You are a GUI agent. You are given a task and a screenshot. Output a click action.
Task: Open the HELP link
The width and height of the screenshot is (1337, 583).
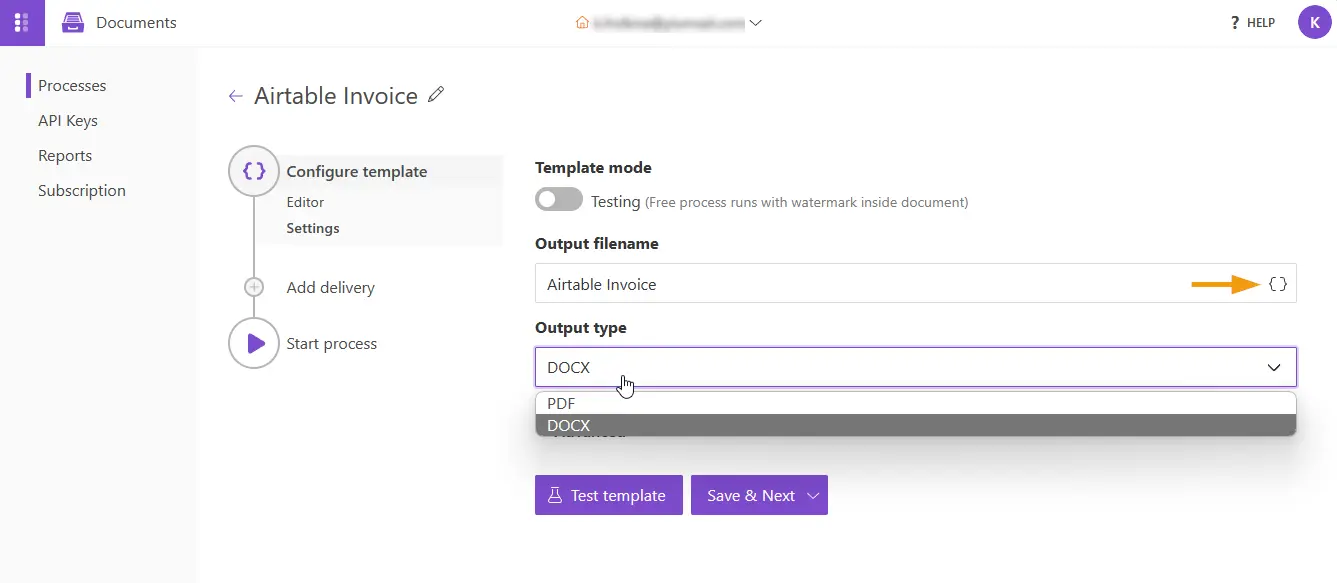(x=1252, y=22)
